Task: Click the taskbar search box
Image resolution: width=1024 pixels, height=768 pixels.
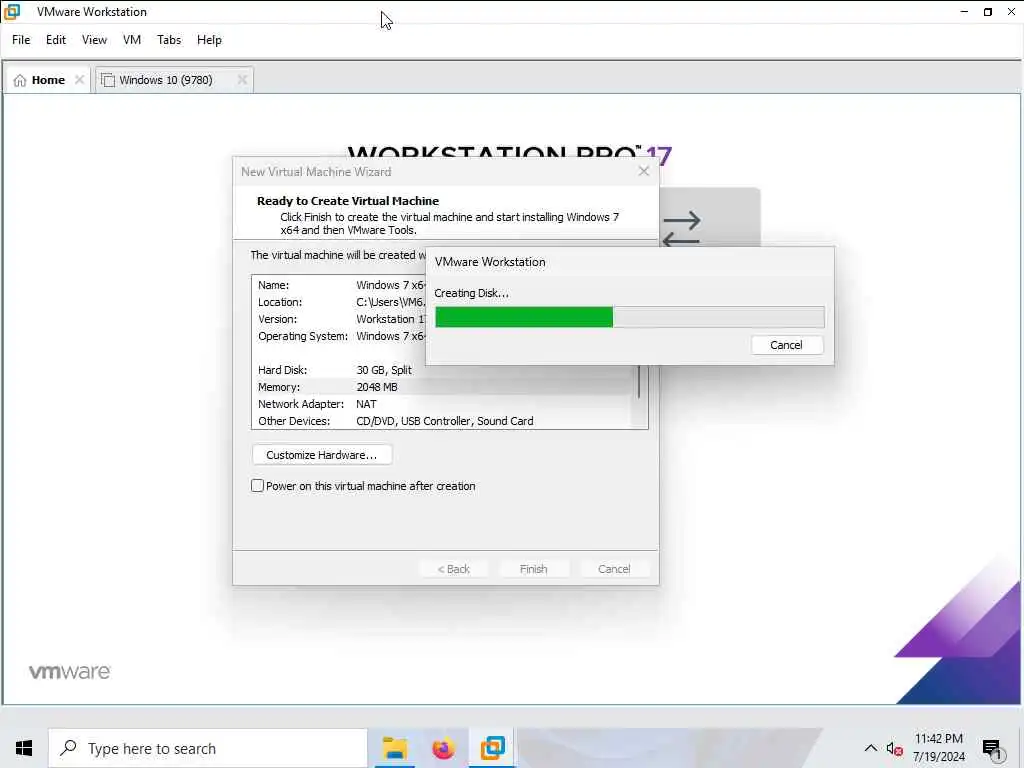Action: click(x=208, y=748)
